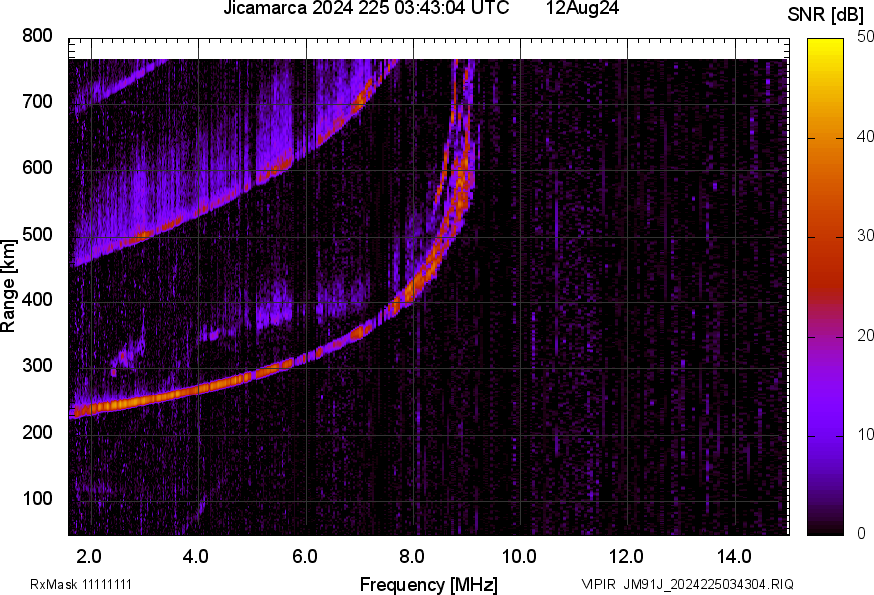Click the frequency tick label '12.0'
Image resolution: width=874 pixels, height=595 pixels.
[x=627, y=557]
